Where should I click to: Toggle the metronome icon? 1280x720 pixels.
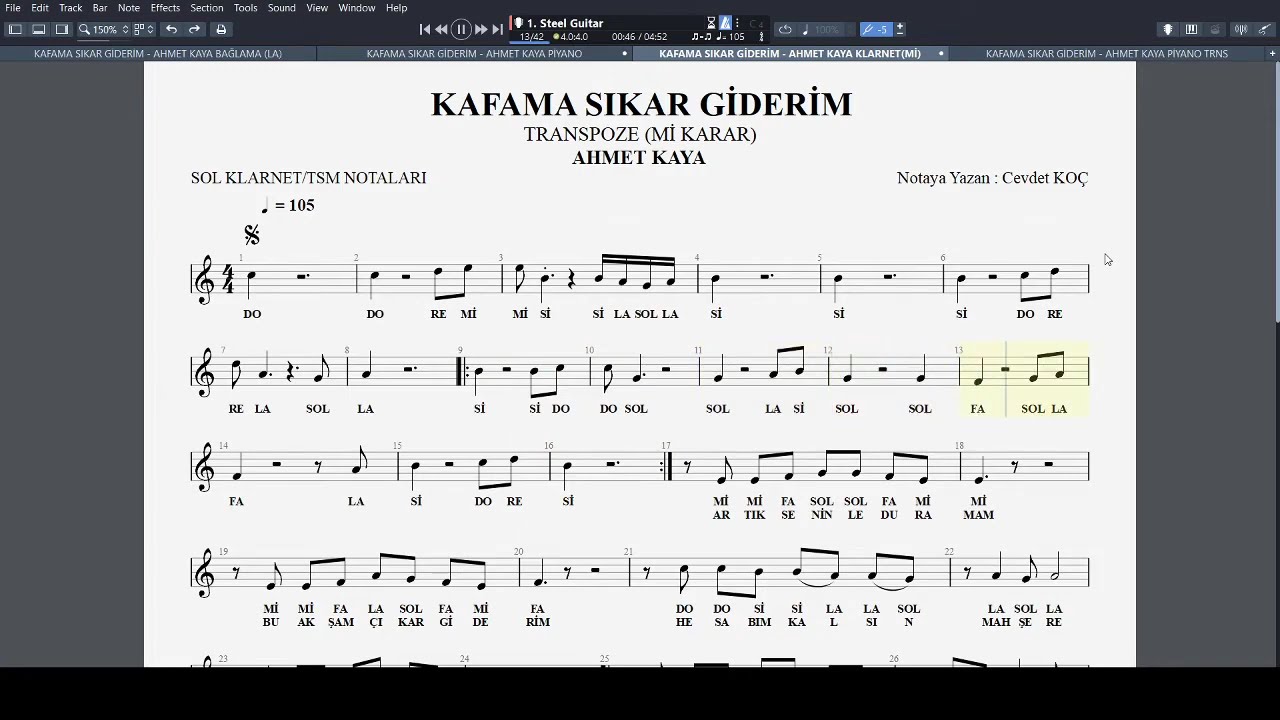pos(725,23)
